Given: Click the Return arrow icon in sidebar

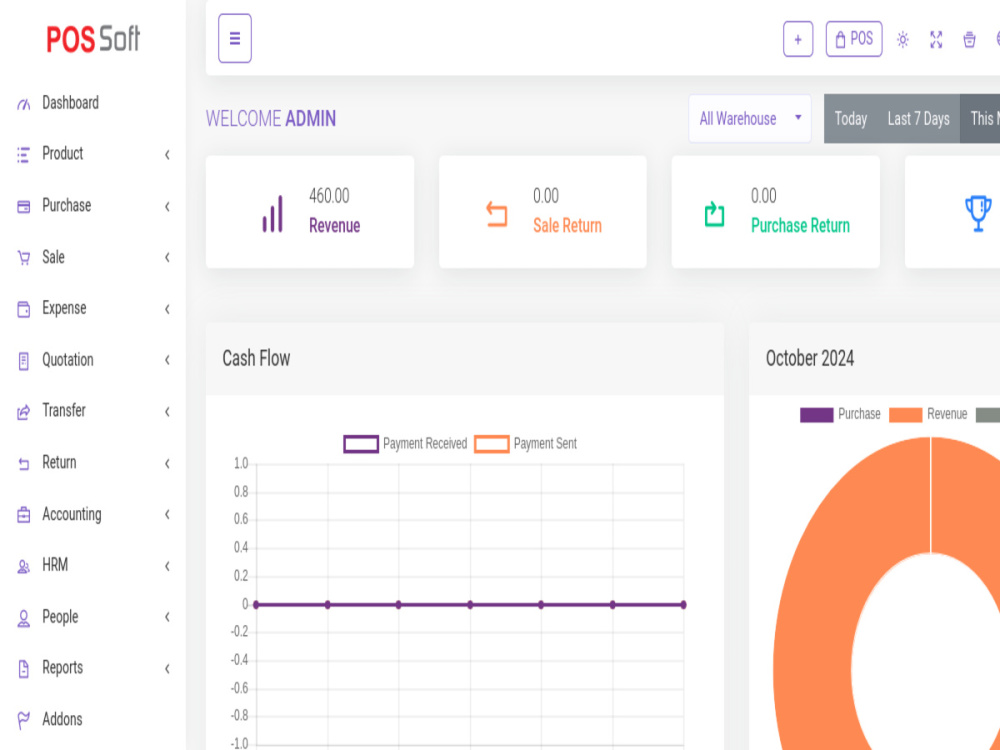Looking at the screenshot, I should coord(24,464).
